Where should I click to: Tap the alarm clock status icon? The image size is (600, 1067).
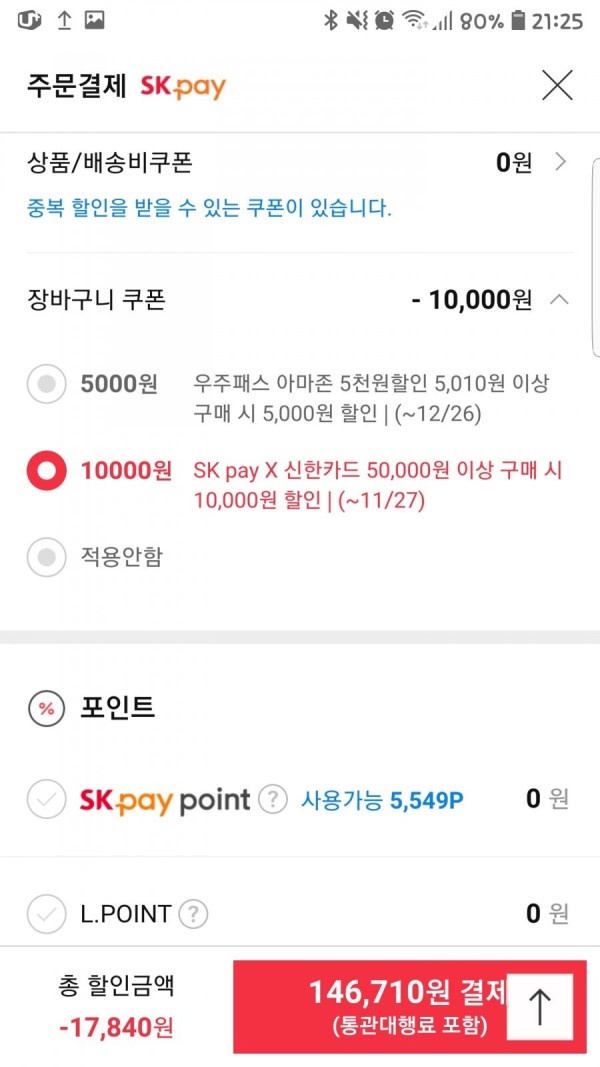tap(384, 20)
